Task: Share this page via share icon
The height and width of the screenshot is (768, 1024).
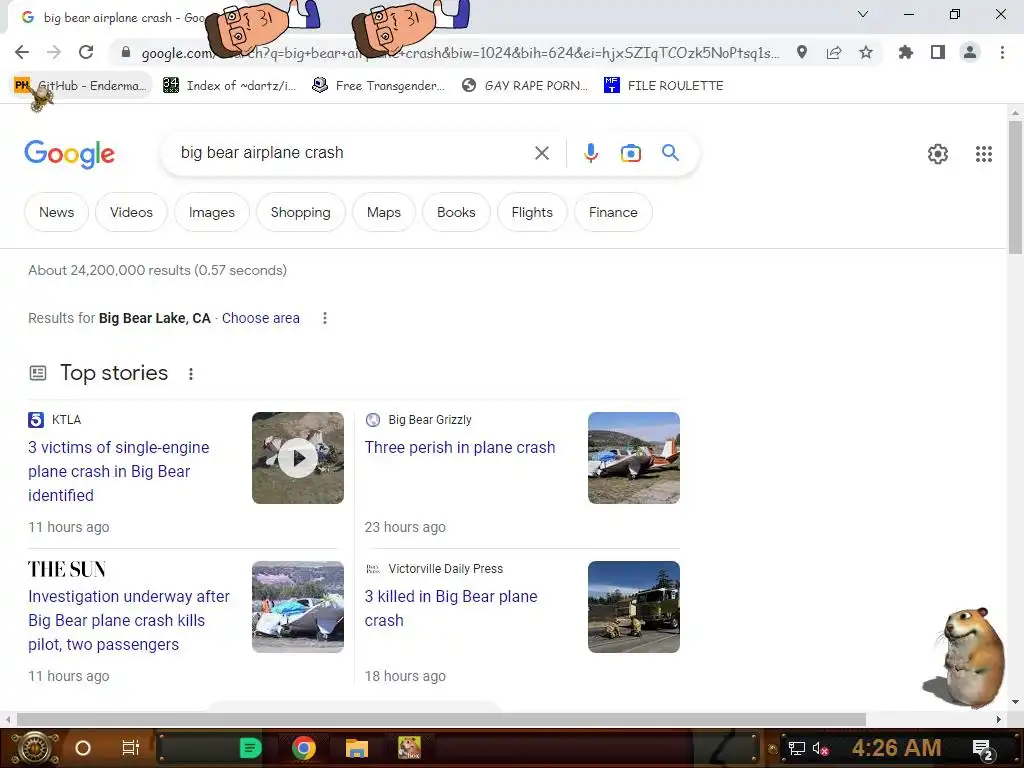Action: [833, 52]
